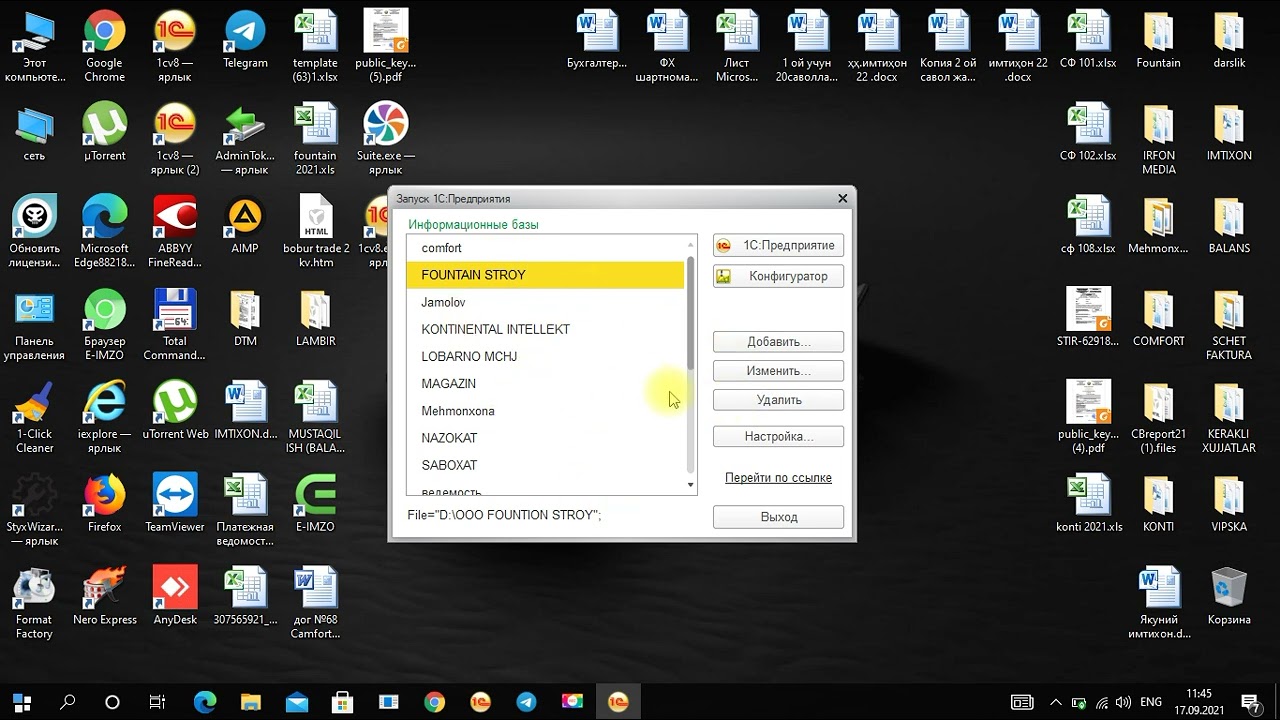Screen dimensions: 1280x720
Task: Select the Панель управления desktop icon
Action: coord(34,325)
